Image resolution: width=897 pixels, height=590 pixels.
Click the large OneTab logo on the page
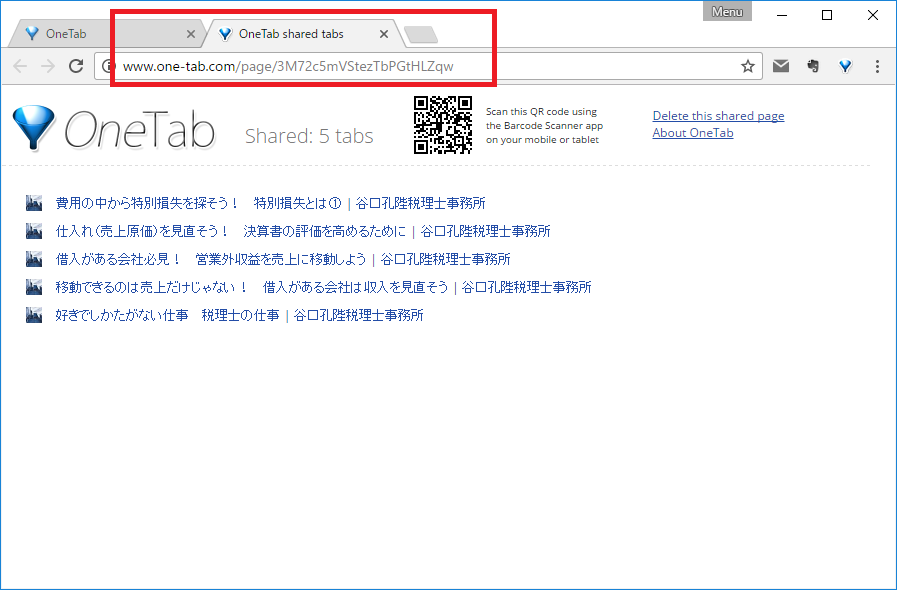pyautogui.click(x=113, y=129)
